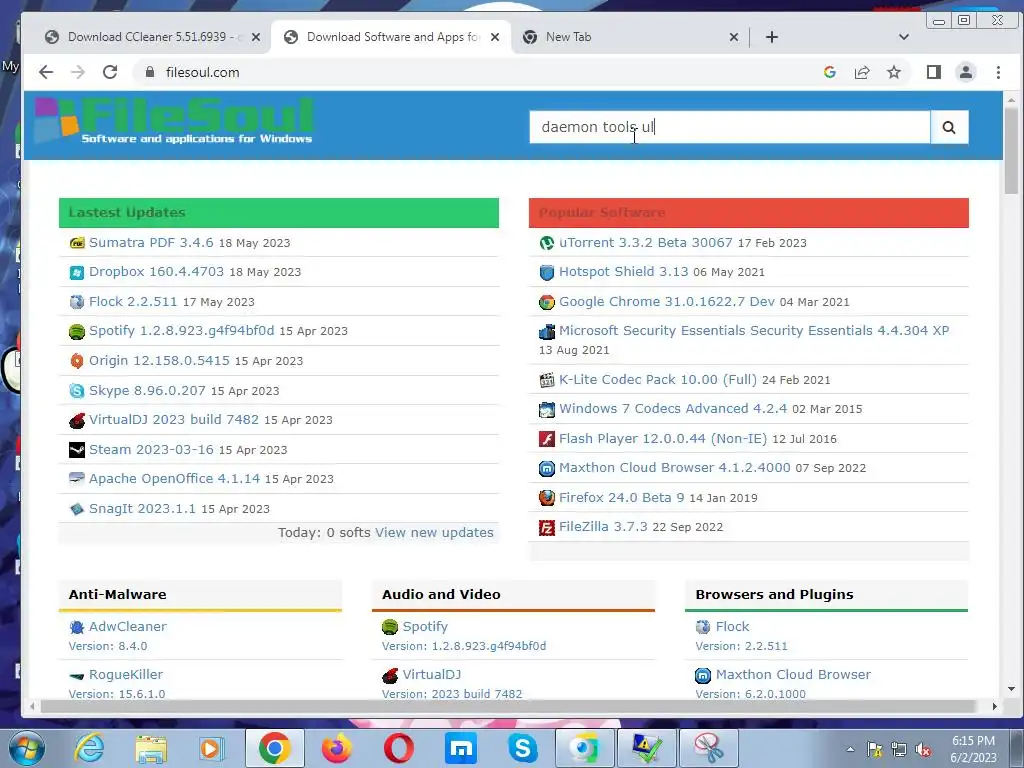
Task: Open Opera from the taskbar
Action: (398, 748)
